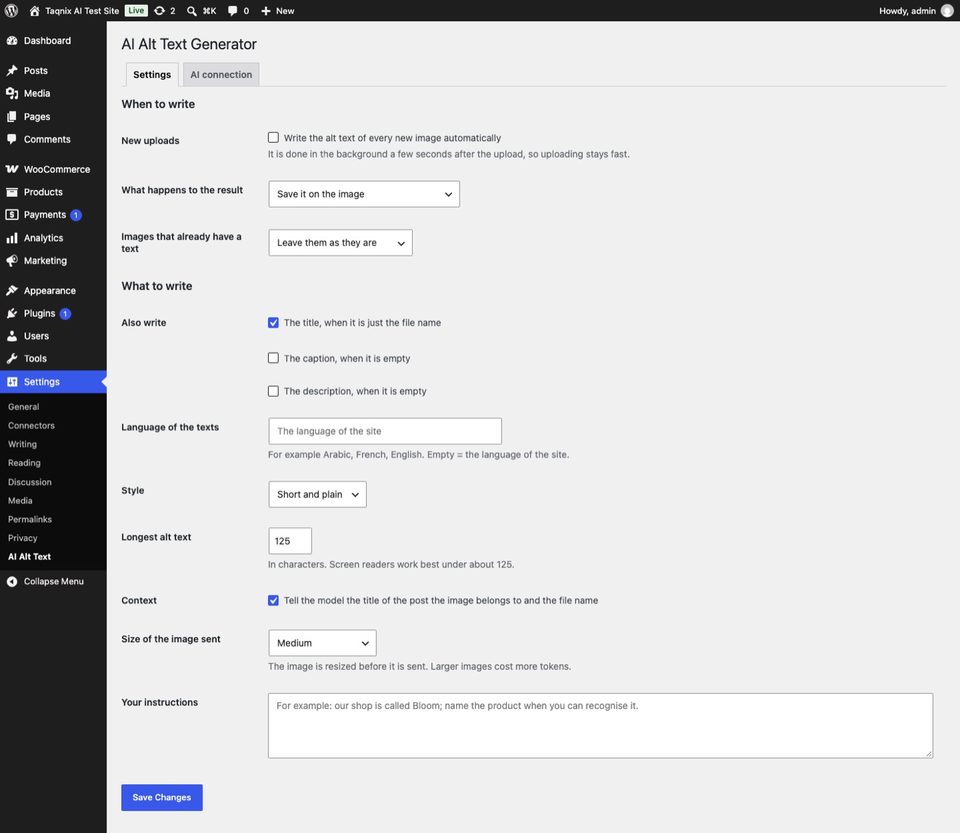Open the comments bubble icon in the admin bar

233,10
